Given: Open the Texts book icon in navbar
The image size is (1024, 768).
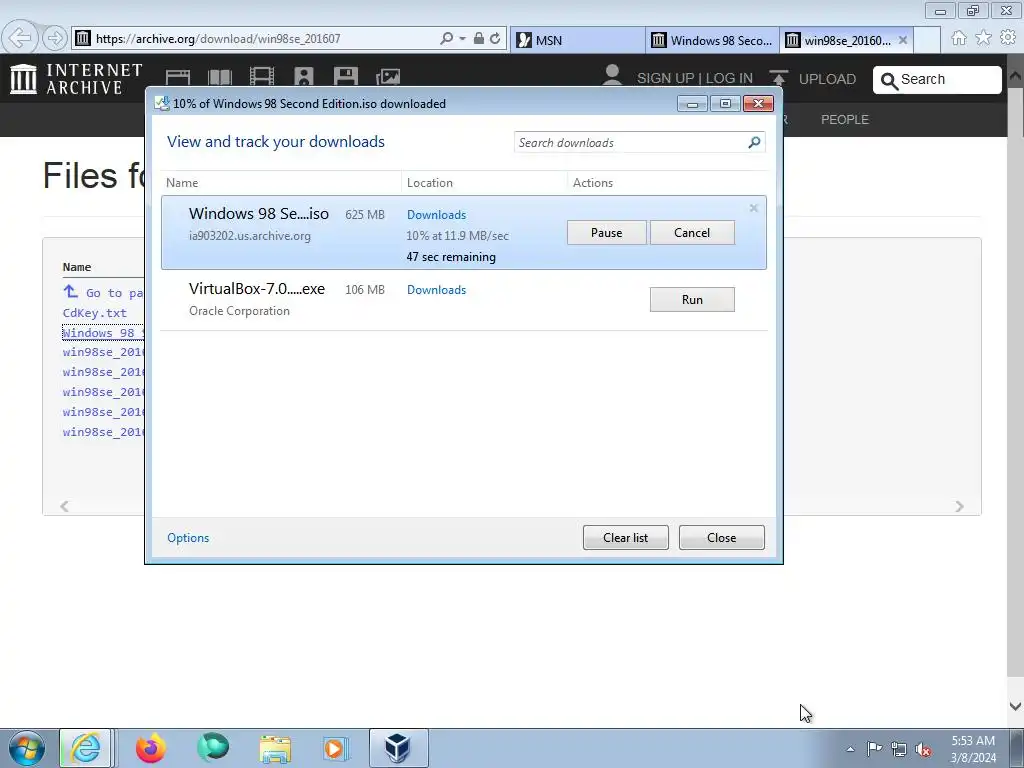Looking at the screenshot, I should click(219, 77).
